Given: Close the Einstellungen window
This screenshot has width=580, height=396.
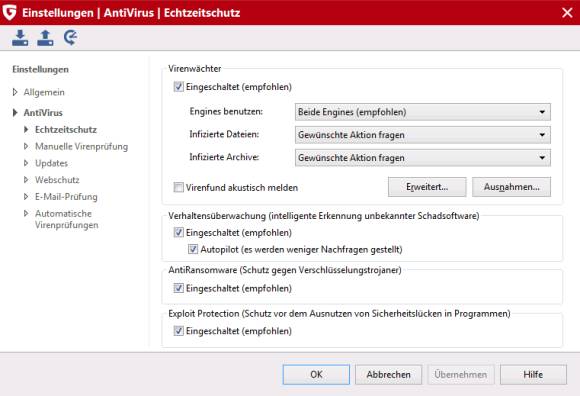Looking at the screenshot, I should point(567,13).
